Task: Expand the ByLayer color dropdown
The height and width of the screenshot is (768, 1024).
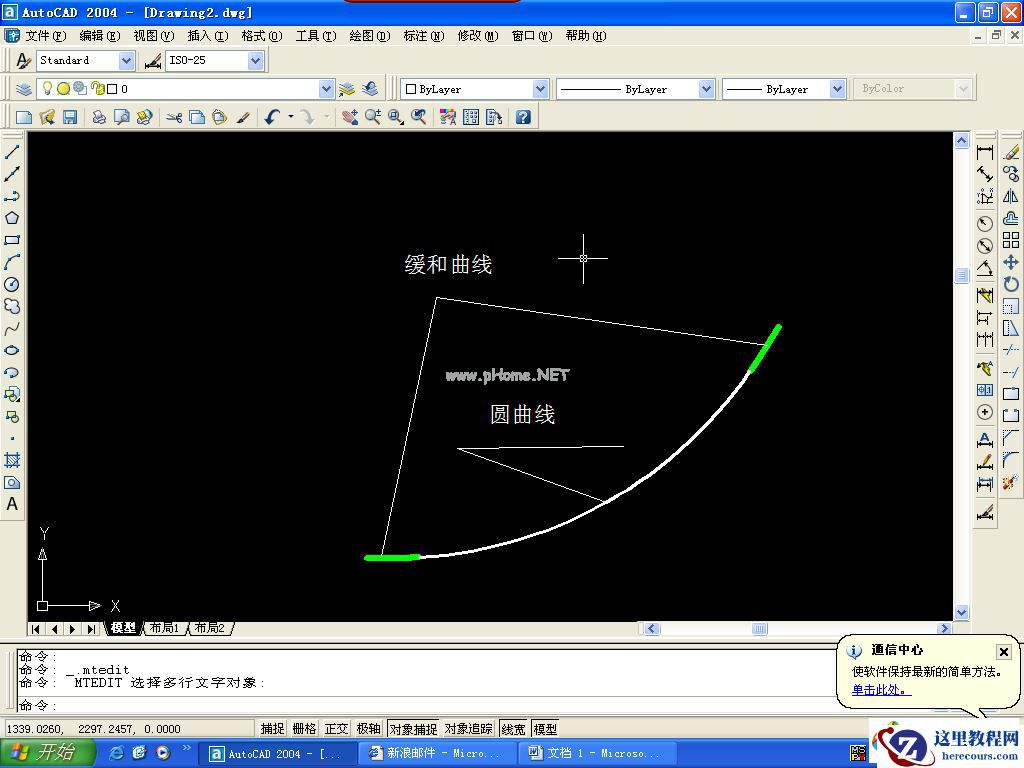Action: pyautogui.click(x=540, y=89)
